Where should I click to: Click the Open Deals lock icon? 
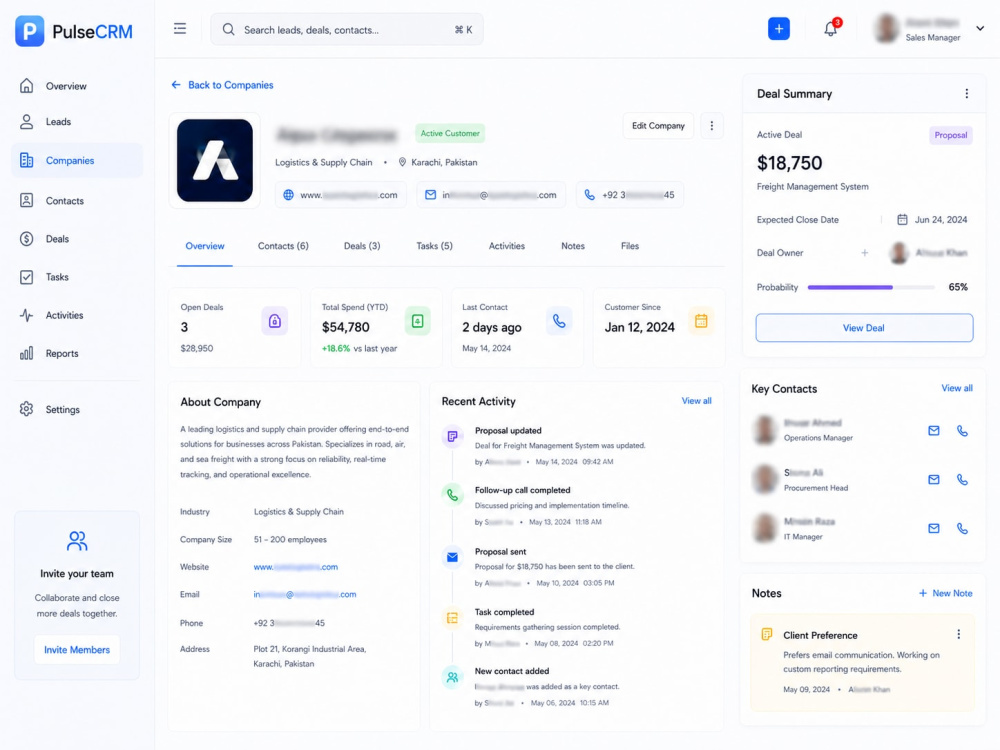(274, 321)
